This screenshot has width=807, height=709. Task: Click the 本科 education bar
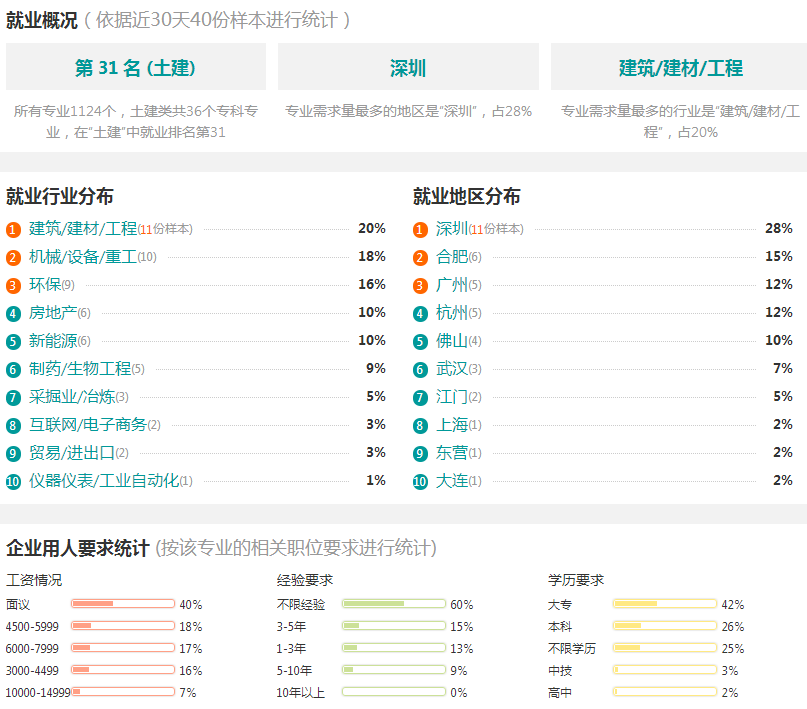tap(665, 626)
